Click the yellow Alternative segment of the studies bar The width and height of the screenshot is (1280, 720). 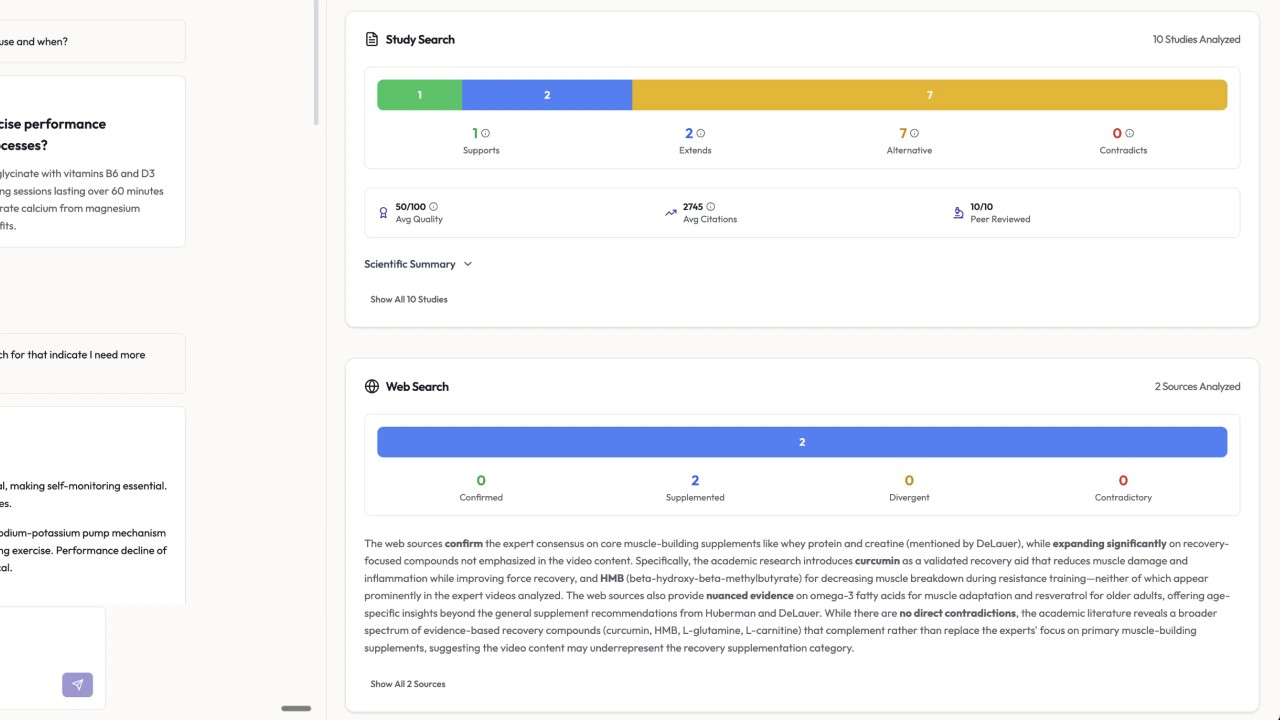coord(929,94)
